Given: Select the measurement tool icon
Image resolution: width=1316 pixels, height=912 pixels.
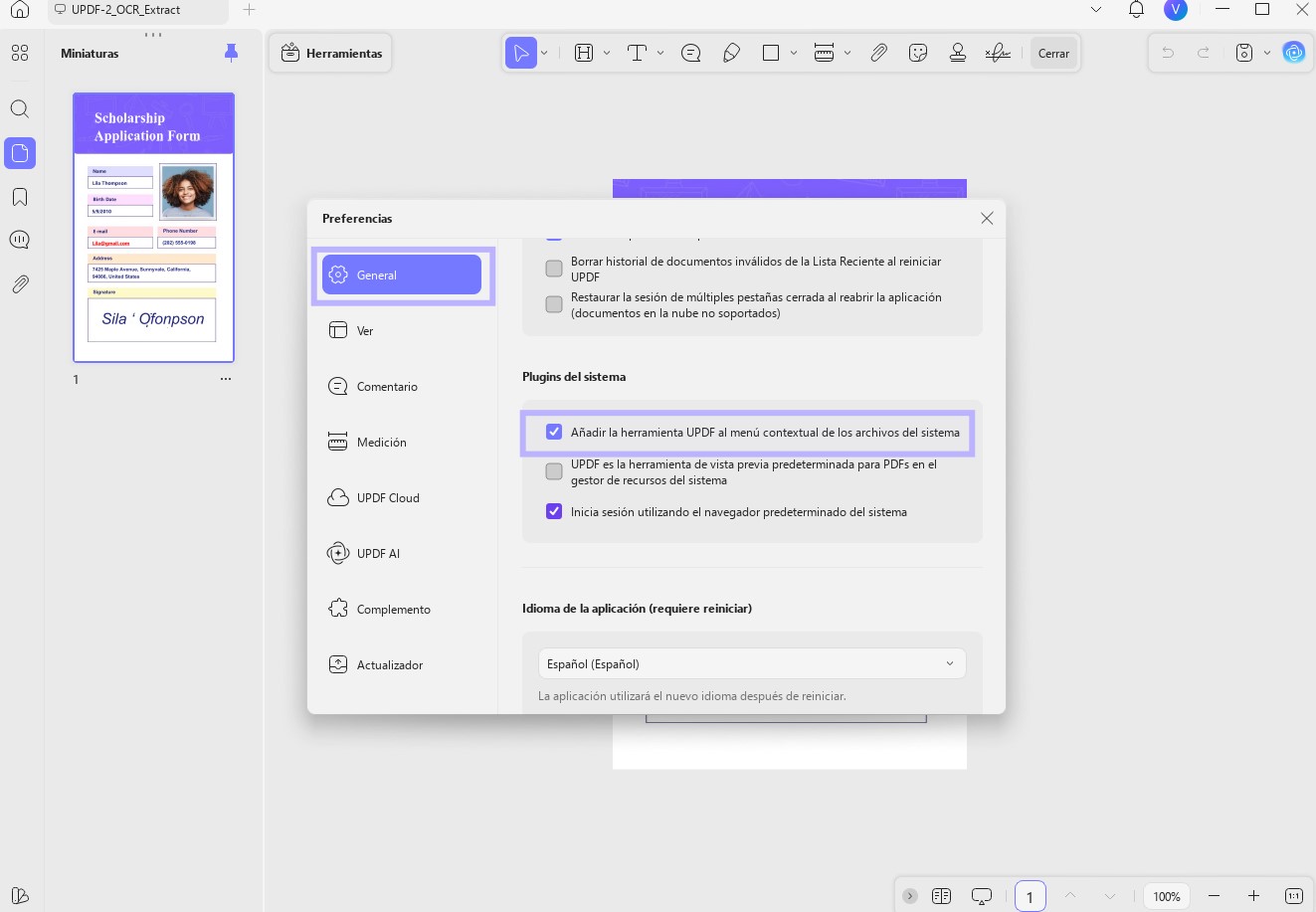Looking at the screenshot, I should 824,54.
